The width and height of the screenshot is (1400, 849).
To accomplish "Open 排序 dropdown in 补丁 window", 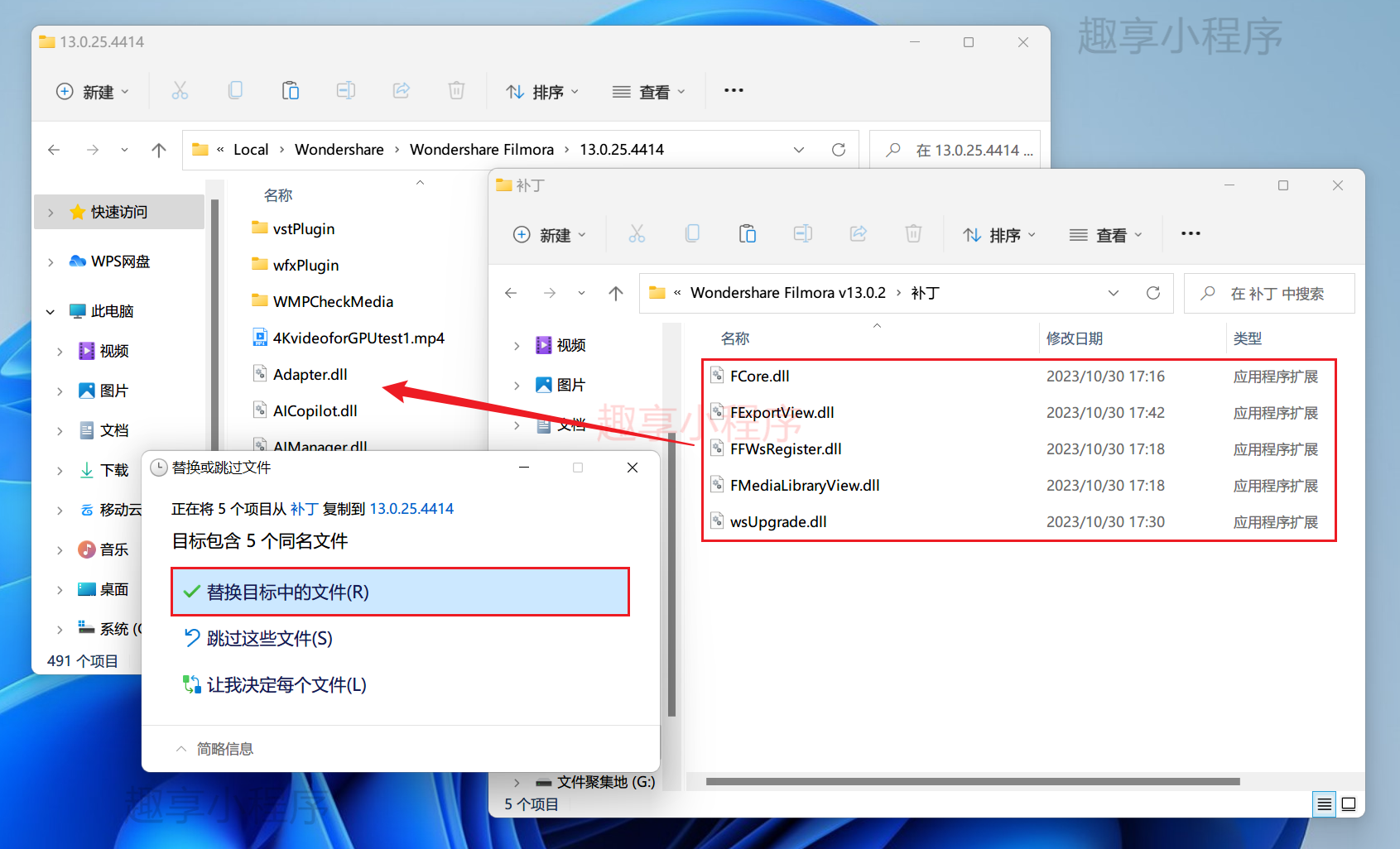I will [x=999, y=235].
